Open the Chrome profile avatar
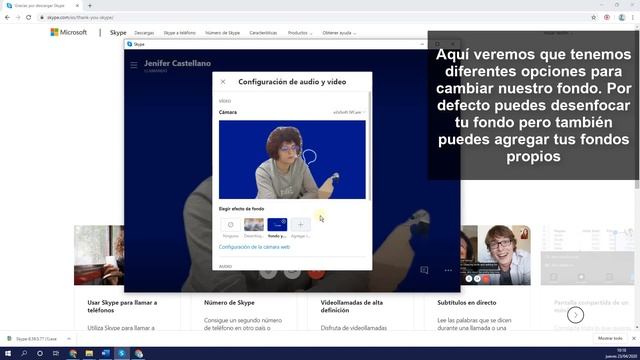640x360 pixels. 622,18
